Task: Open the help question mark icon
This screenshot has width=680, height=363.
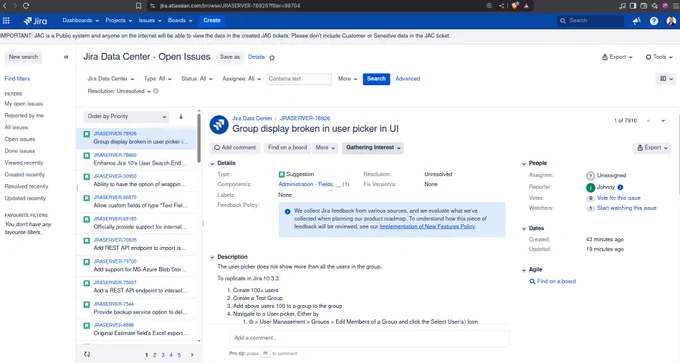Action: pyautogui.click(x=654, y=21)
